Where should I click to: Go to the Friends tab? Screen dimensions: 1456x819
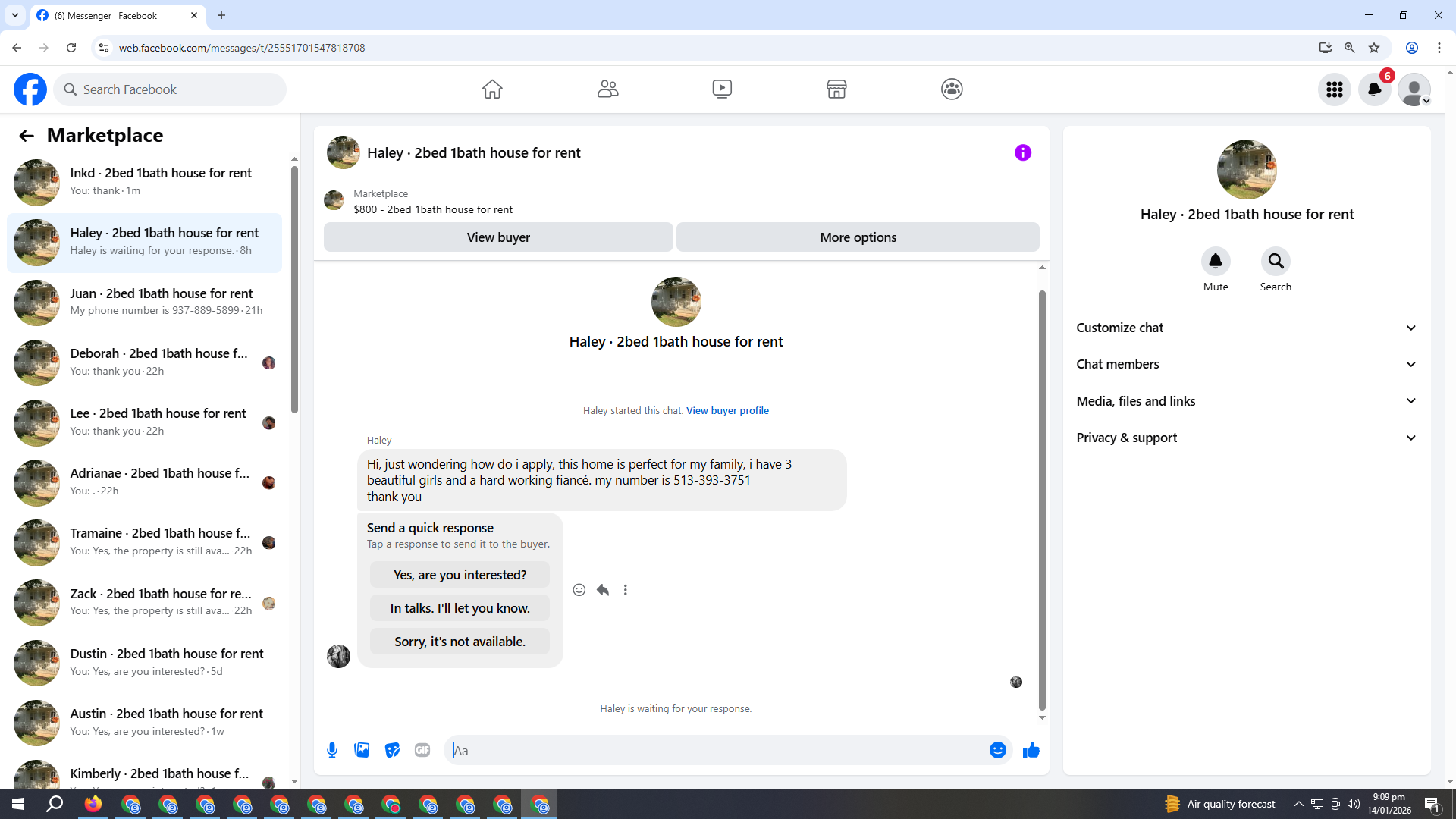607,89
